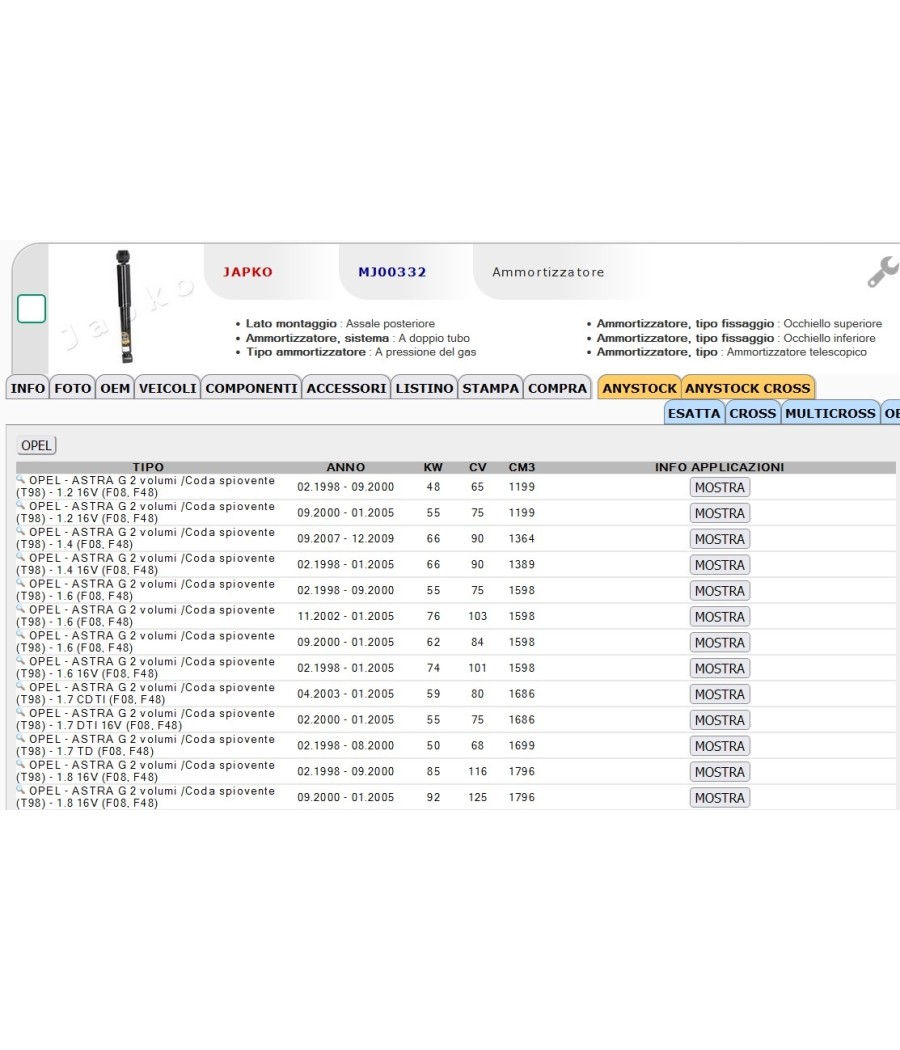Screen dimensions: 900x1050
Task: Click MOSTRA for Astra 1.8 16V 116 CV
Action: [720, 772]
